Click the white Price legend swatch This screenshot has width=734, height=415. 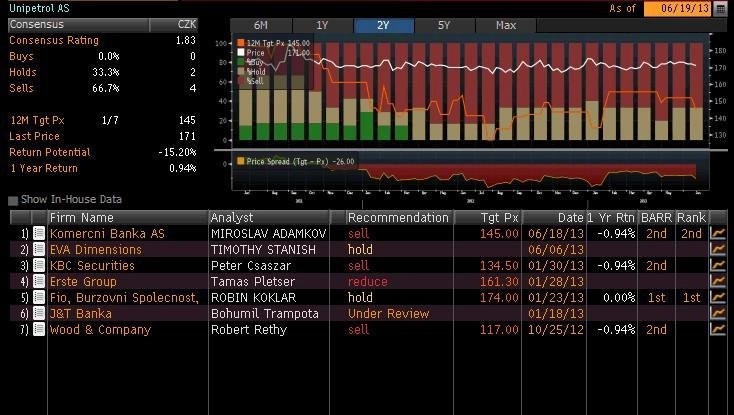coord(241,52)
